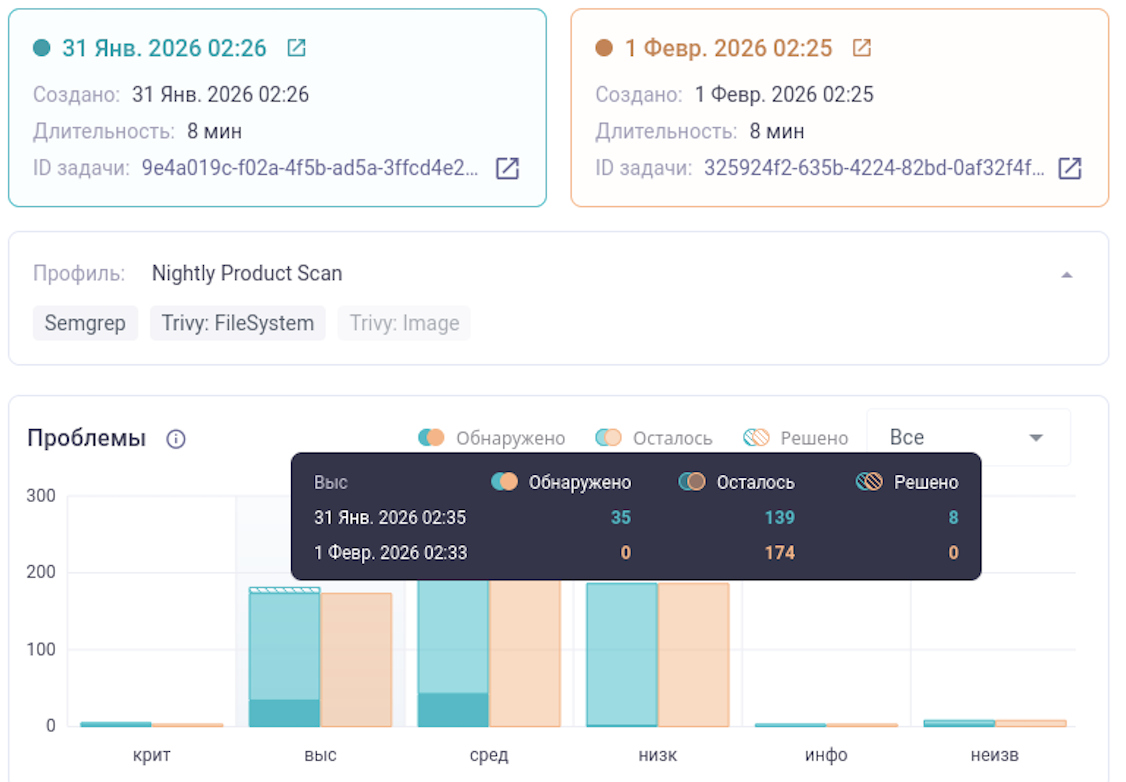Select the Semgrep scanner tag

click(85, 323)
